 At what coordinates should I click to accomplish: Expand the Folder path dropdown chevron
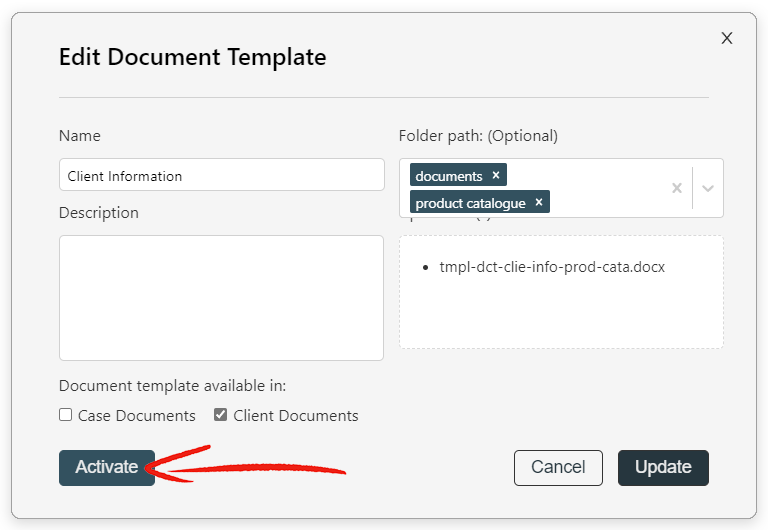[x=708, y=188]
